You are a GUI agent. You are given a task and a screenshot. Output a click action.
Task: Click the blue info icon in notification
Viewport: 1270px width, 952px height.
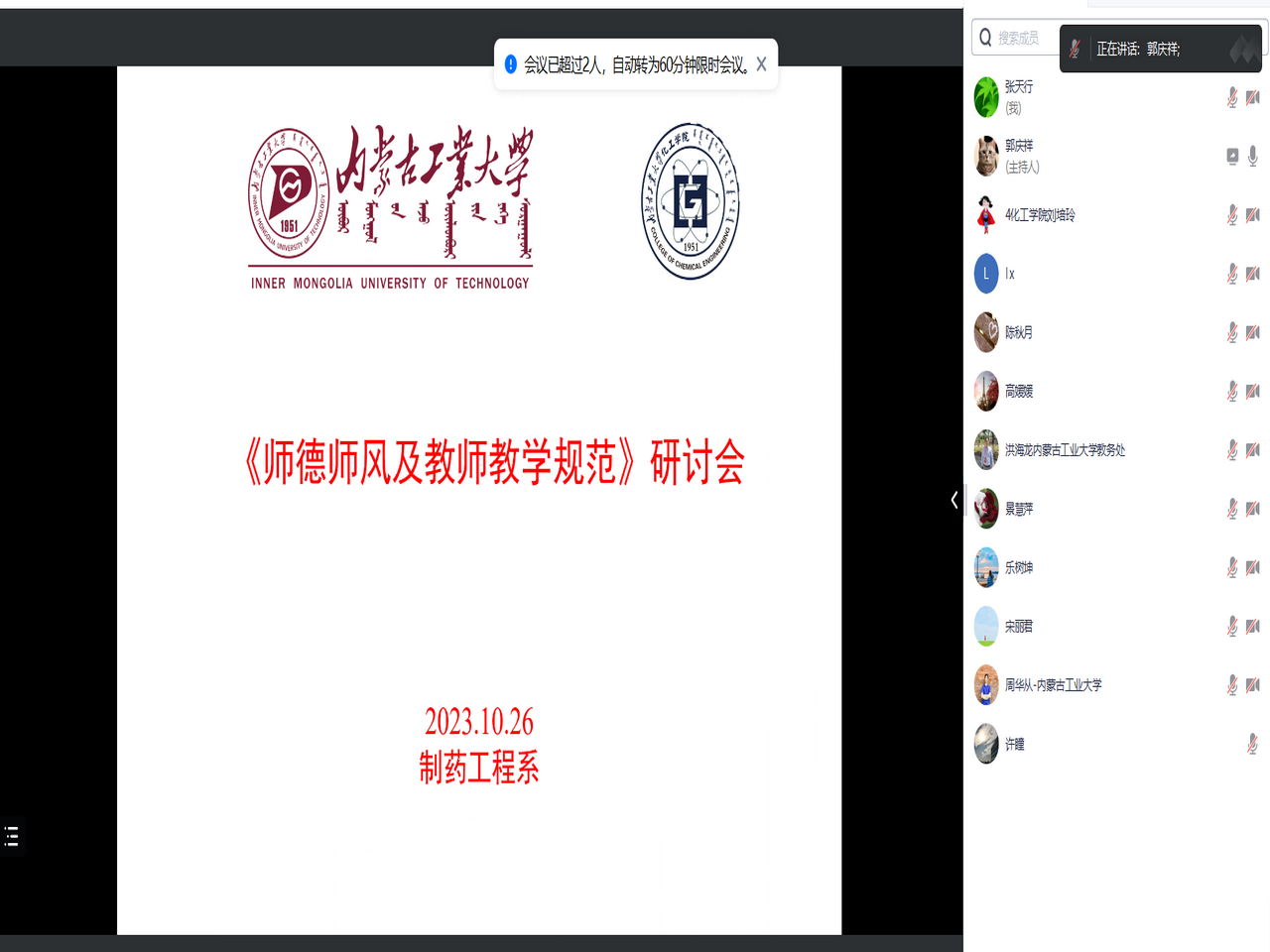(510, 64)
